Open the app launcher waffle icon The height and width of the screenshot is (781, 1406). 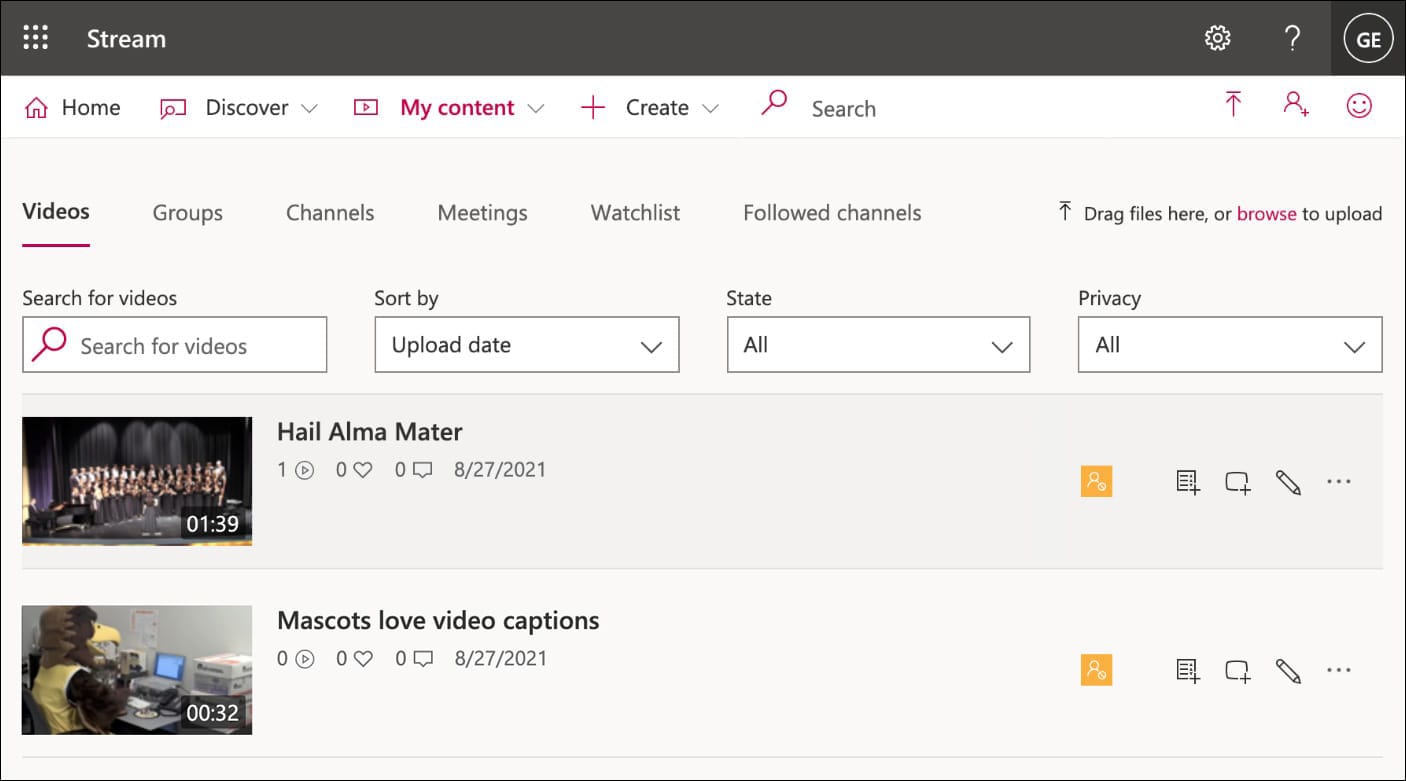36,38
